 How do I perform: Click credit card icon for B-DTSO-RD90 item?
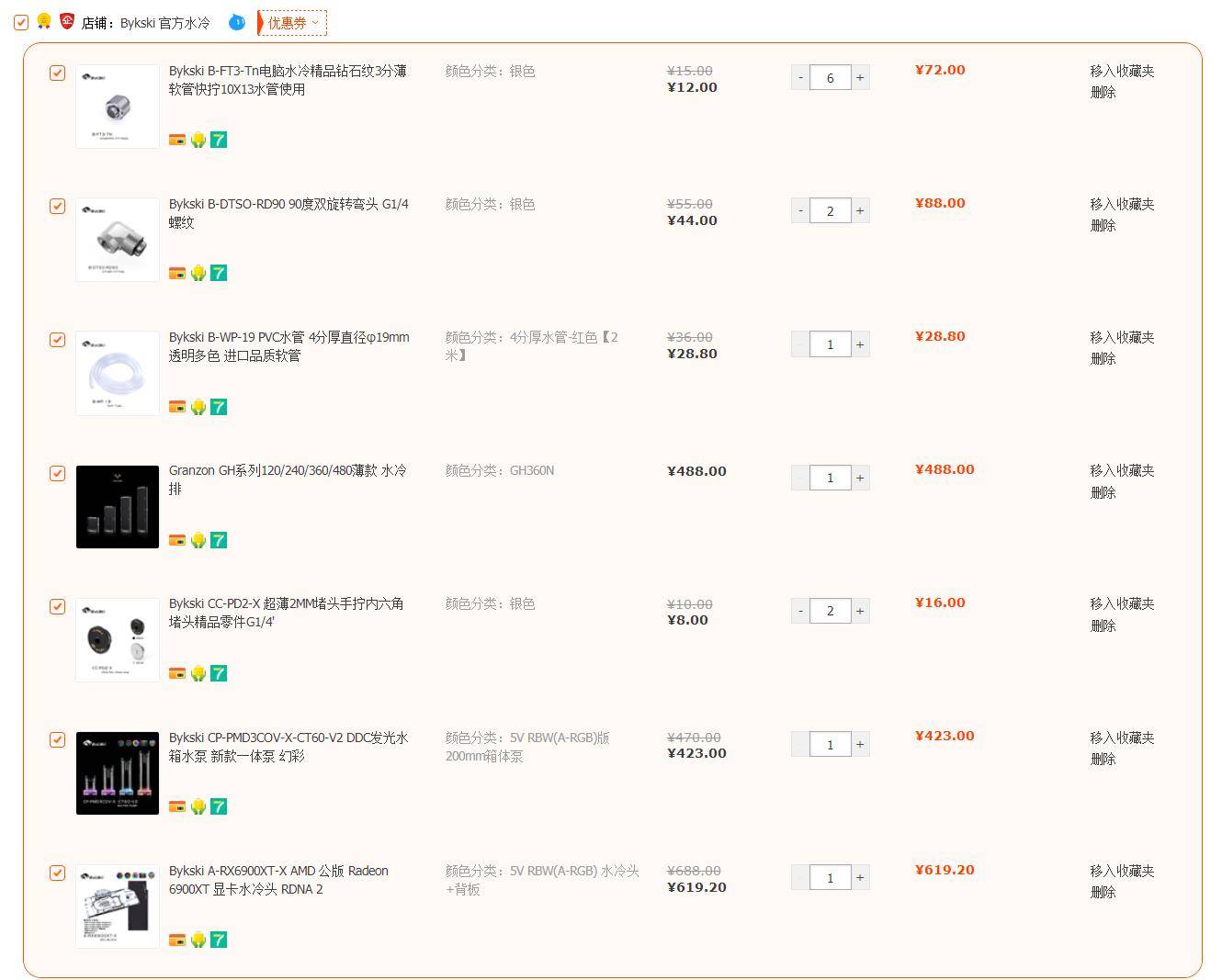point(177,273)
